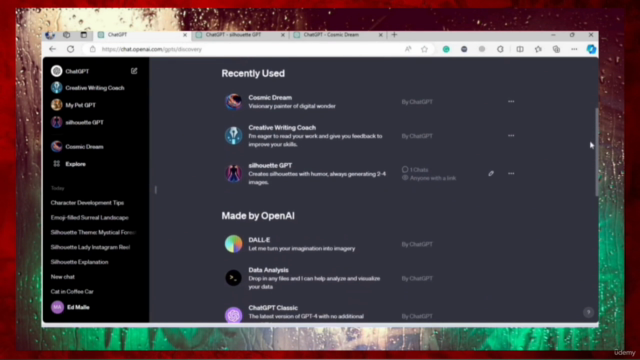This screenshot has height=360, width=640.
Task: Refresh the page
Action: pyautogui.click(x=71, y=49)
